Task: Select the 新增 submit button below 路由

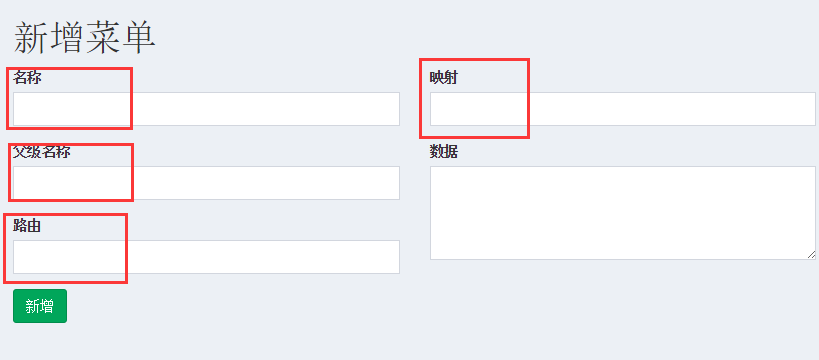Action: click(x=40, y=306)
